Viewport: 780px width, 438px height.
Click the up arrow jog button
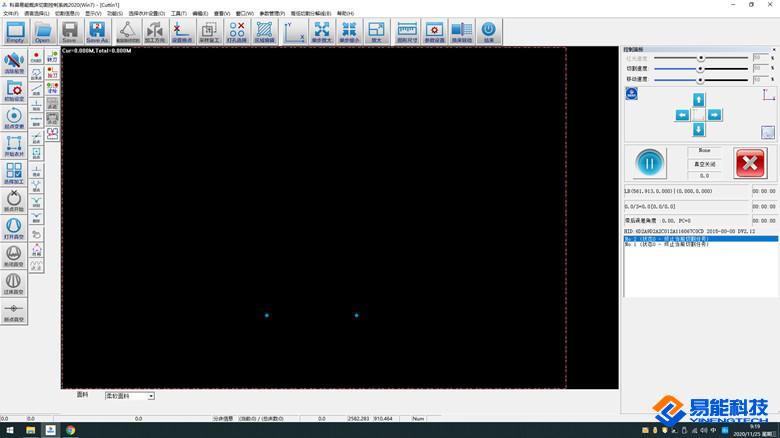[x=698, y=100]
